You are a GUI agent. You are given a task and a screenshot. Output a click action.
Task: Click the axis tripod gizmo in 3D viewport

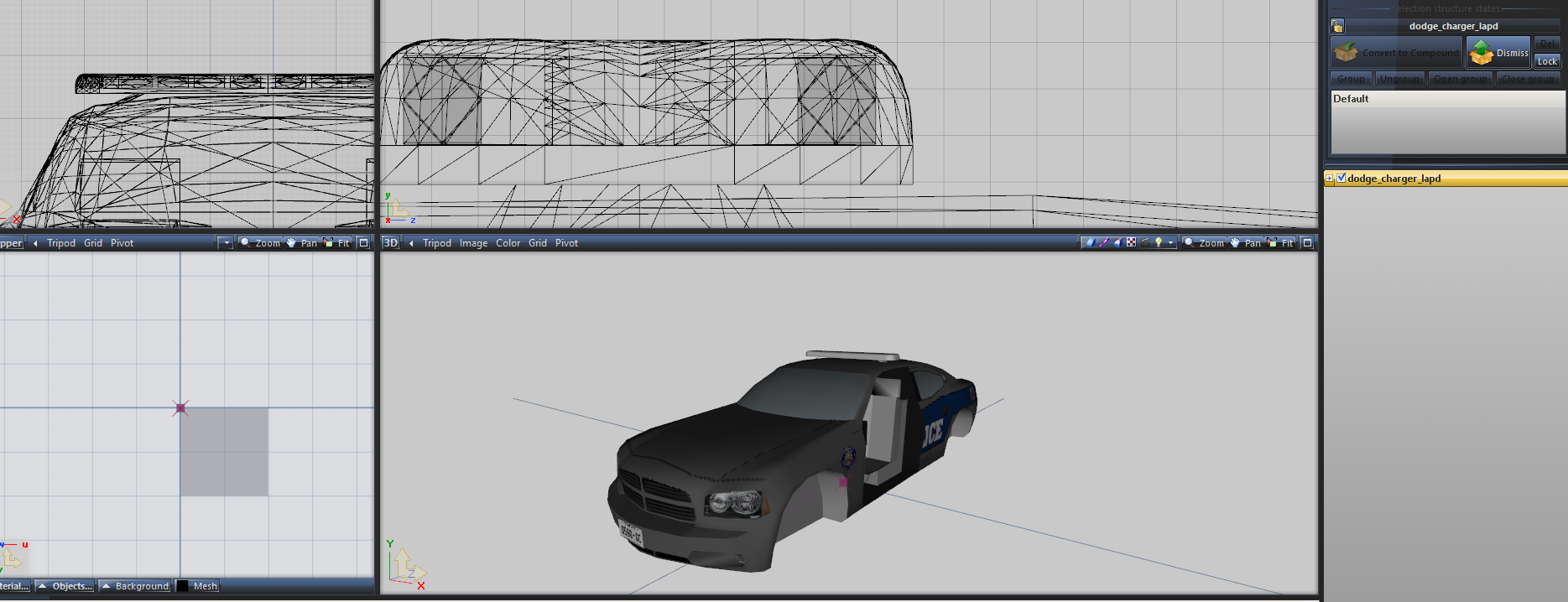[x=406, y=565]
